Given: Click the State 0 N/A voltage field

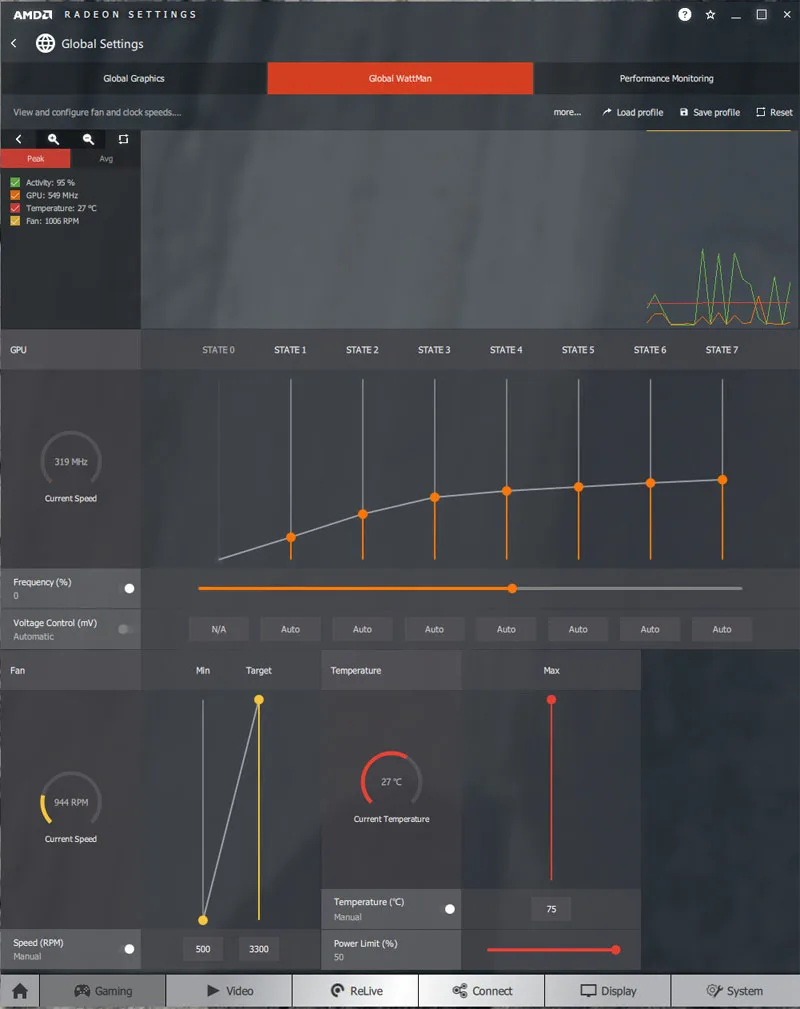Looking at the screenshot, I should click(219, 629).
